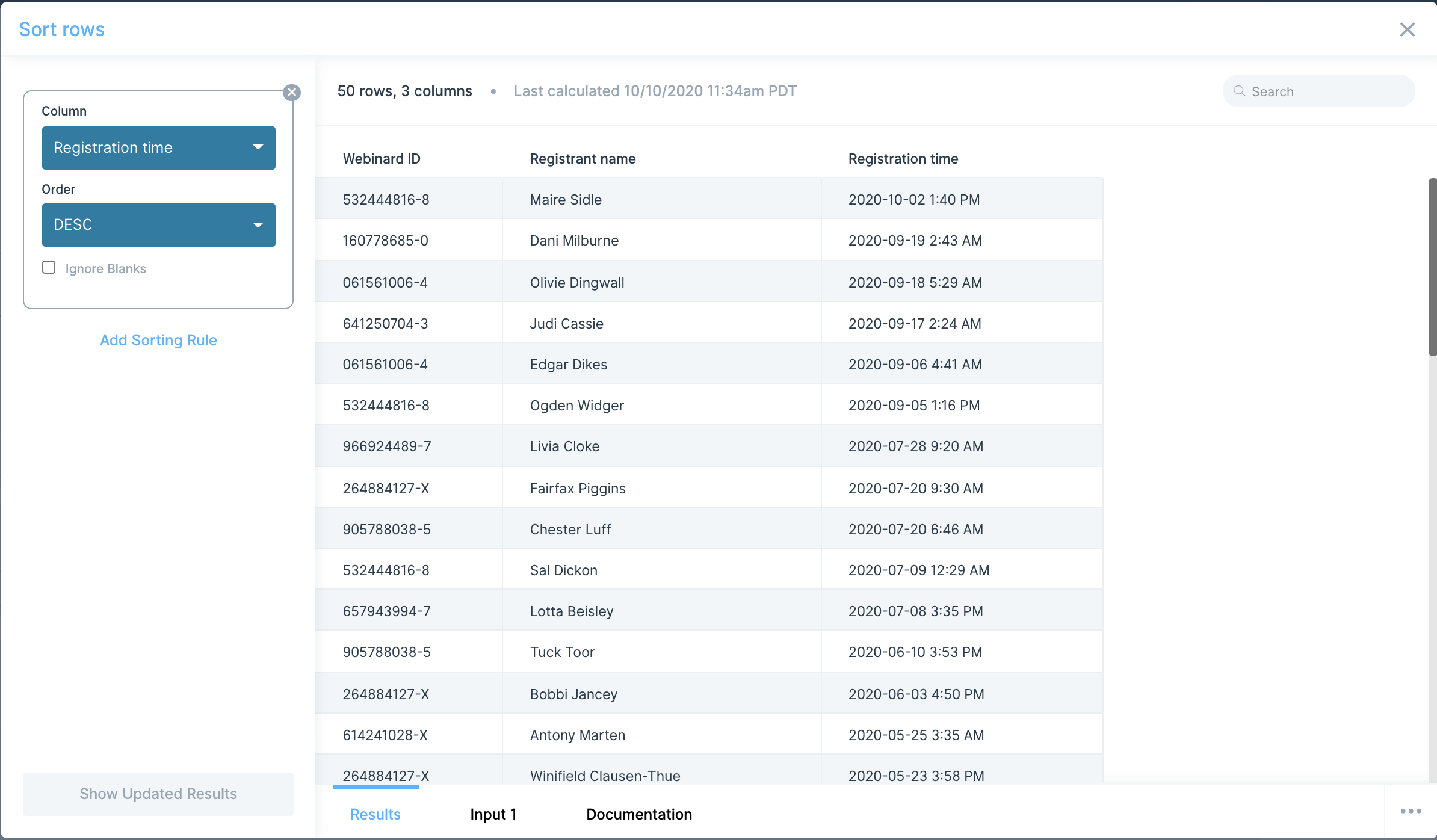Click the vertical scrollbar thumb
1437x840 pixels.
click(1432, 267)
